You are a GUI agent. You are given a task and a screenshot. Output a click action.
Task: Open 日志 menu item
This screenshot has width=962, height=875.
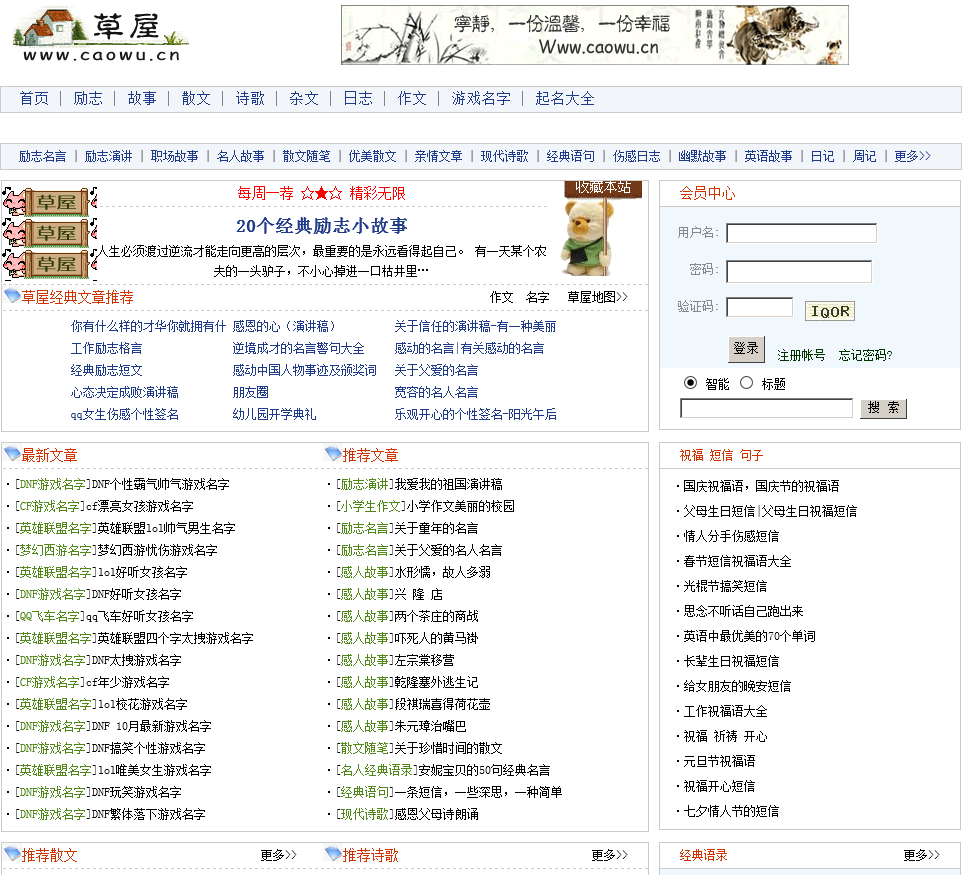[358, 99]
